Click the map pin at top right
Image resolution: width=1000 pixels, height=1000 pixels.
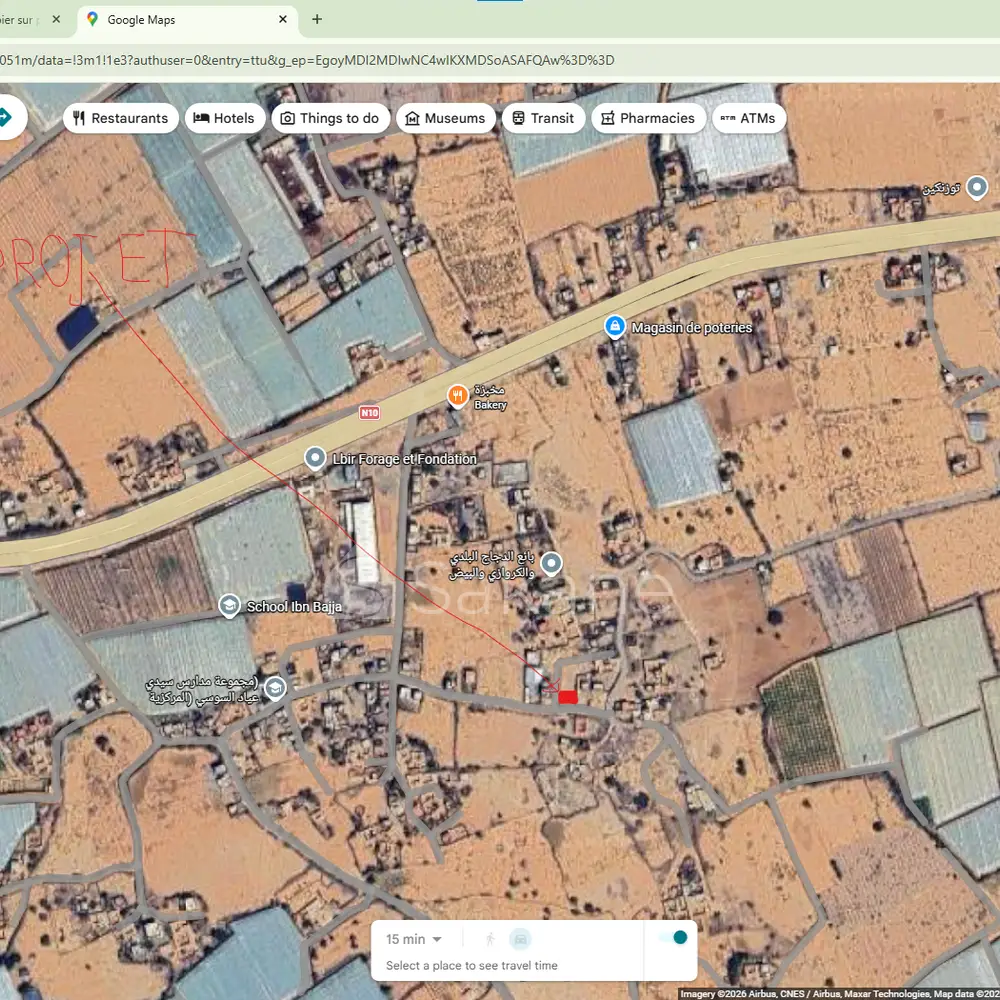977,187
